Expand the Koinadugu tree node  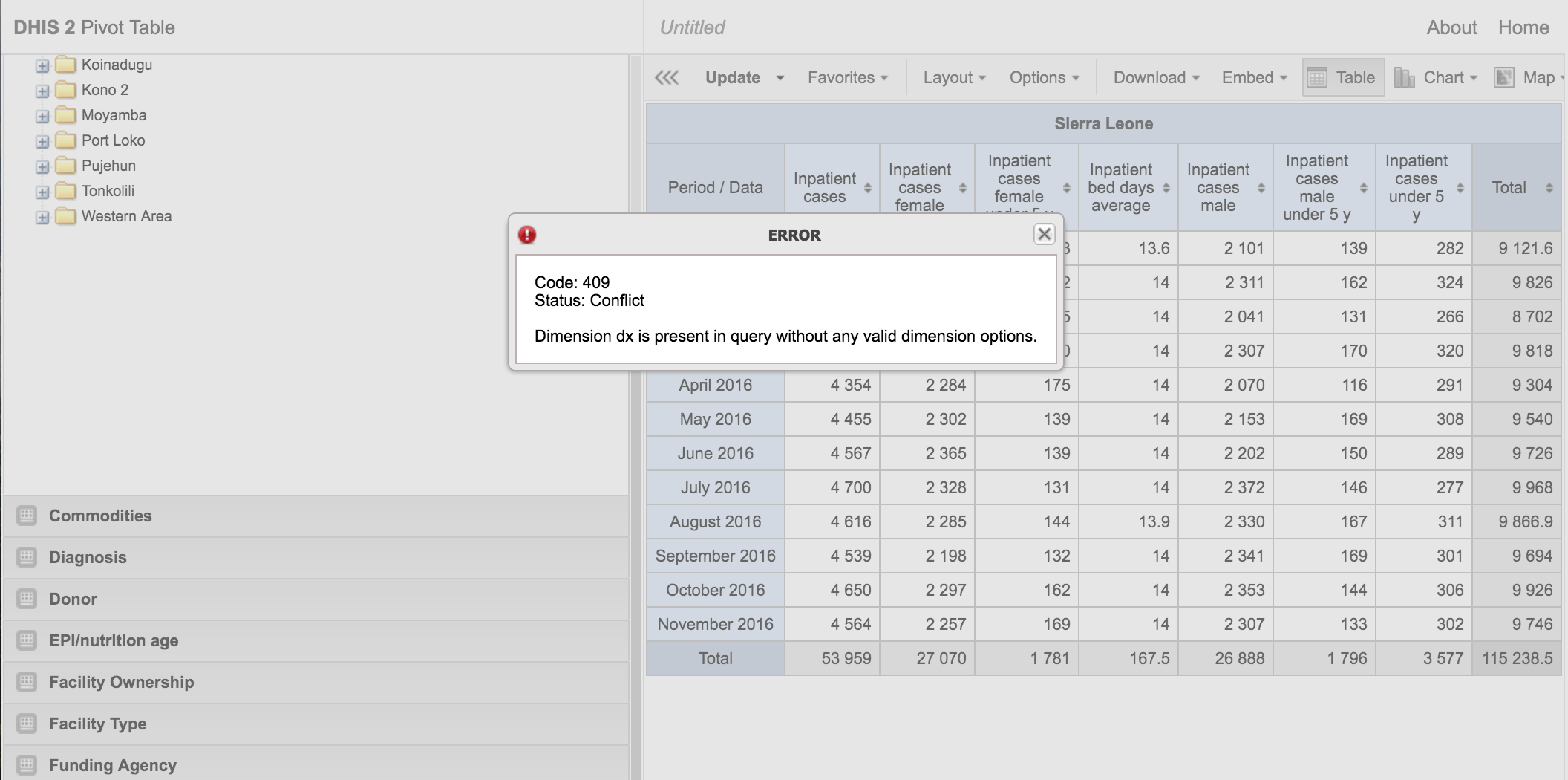(42, 65)
